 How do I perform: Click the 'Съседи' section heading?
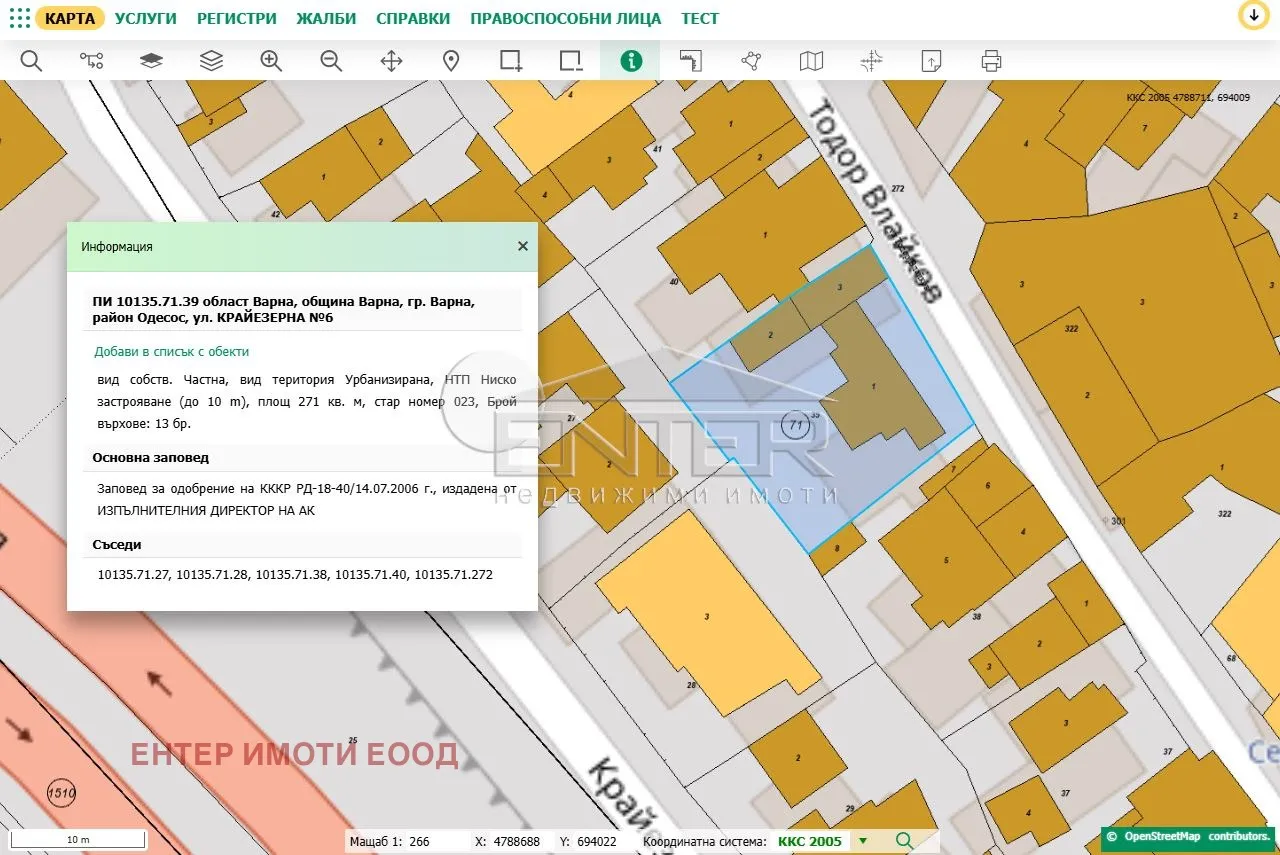[117, 545]
